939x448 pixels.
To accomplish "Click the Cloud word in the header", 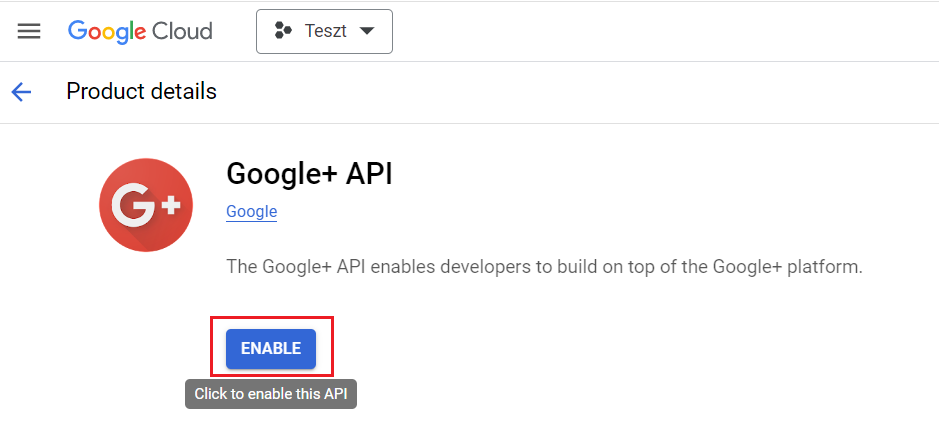I will 182,31.
